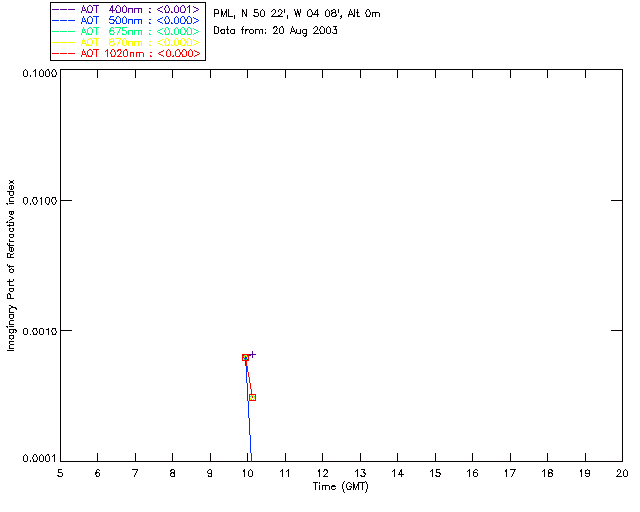Viewport: 640px width, 512px height.
Task: Click the 0.0100 y-axis tick label
Action: pos(40,201)
